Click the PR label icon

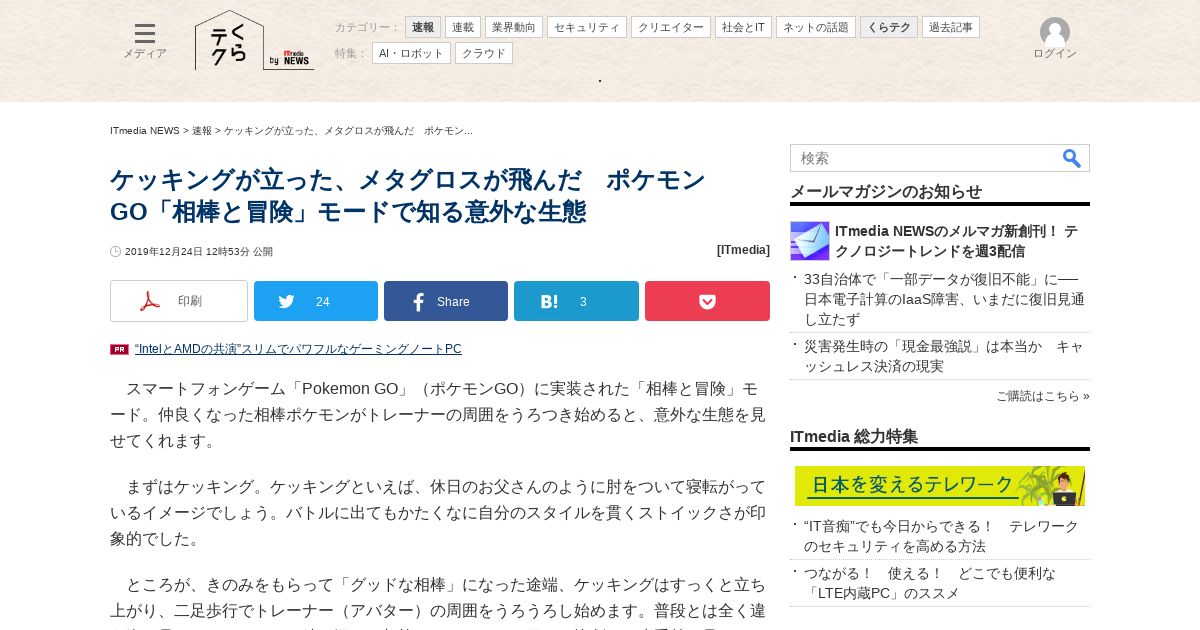(119, 350)
